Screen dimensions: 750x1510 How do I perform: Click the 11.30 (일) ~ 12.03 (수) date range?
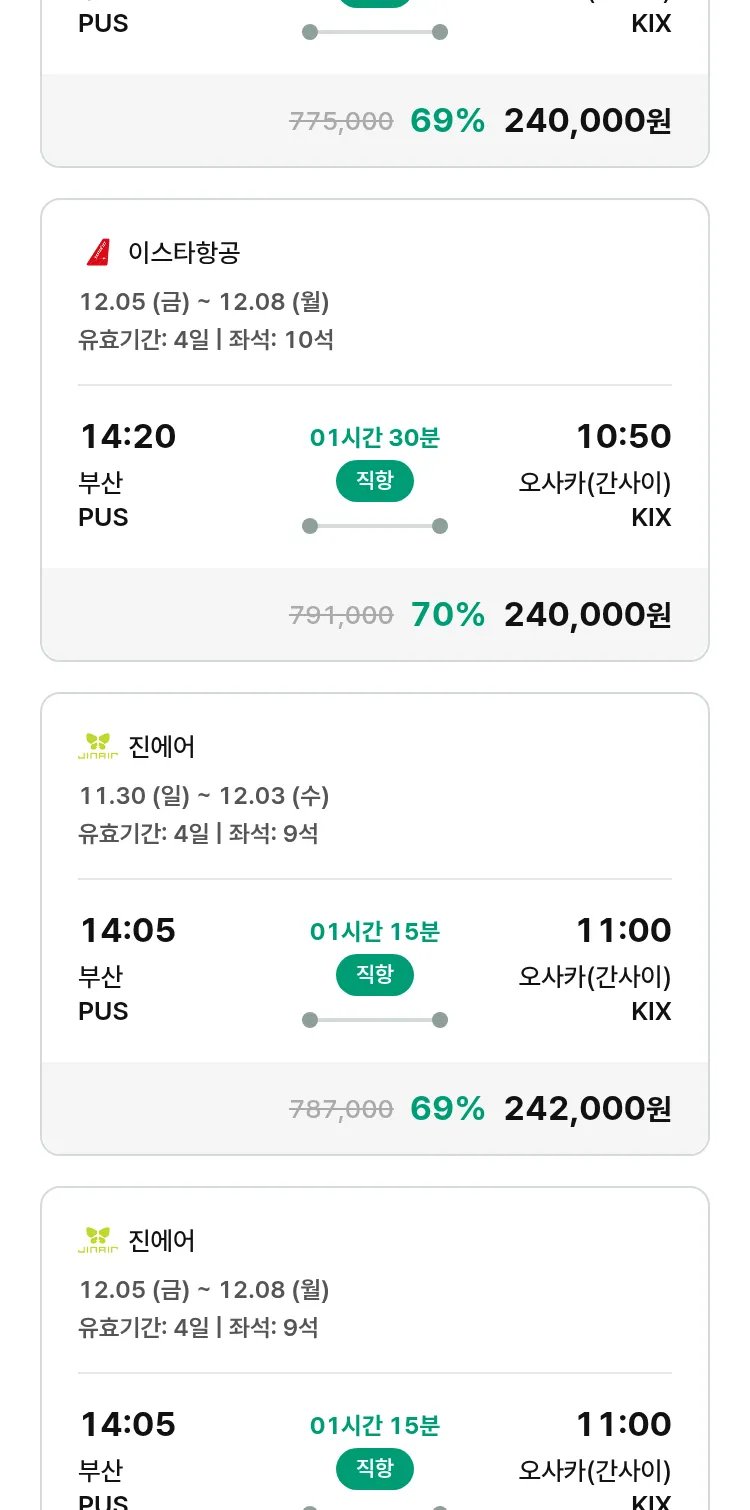(204, 795)
